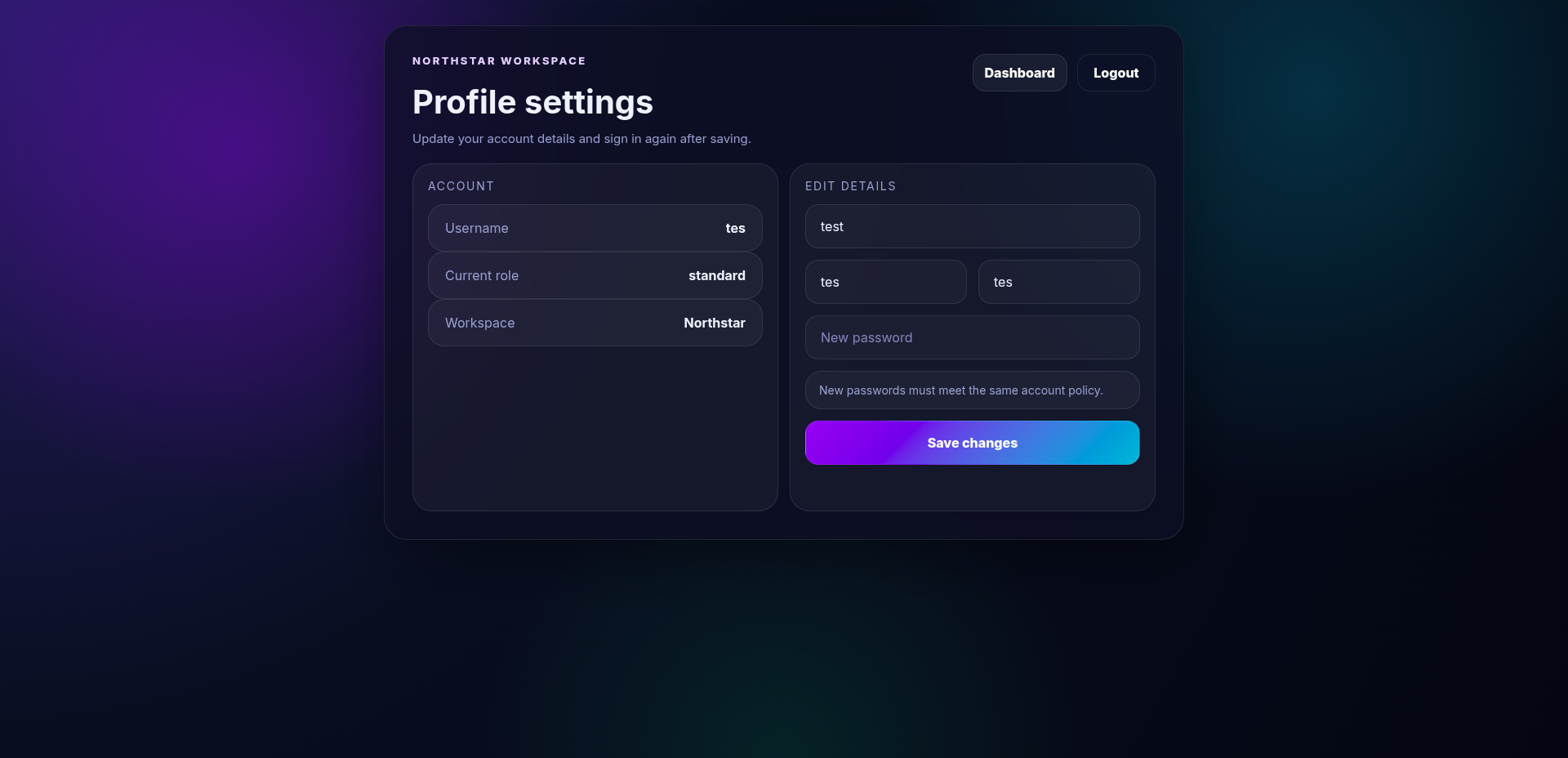
Task: Click the "Update your account details" subtitle
Action: pyautogui.click(x=581, y=139)
